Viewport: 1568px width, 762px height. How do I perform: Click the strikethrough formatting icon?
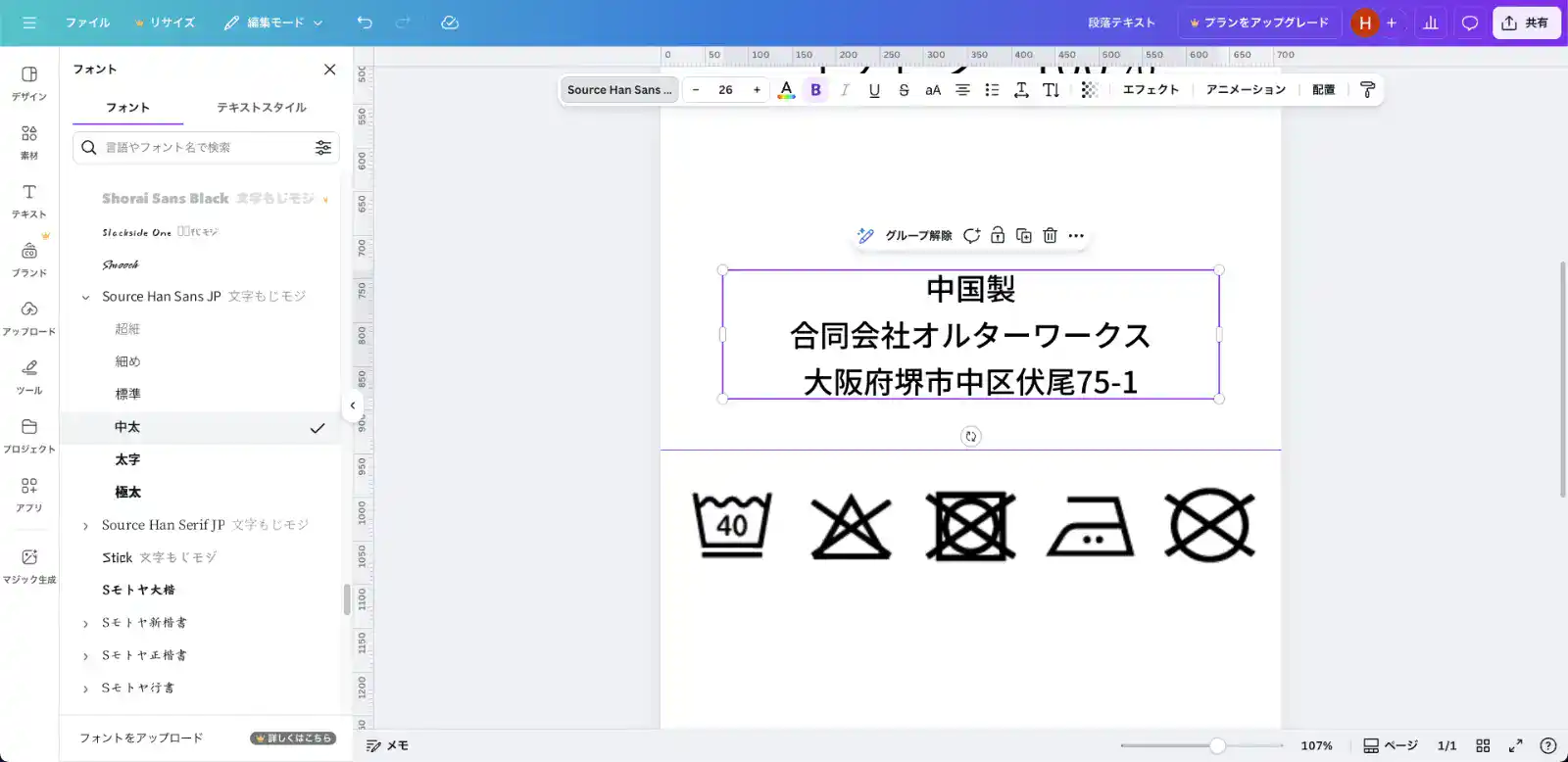tap(904, 90)
